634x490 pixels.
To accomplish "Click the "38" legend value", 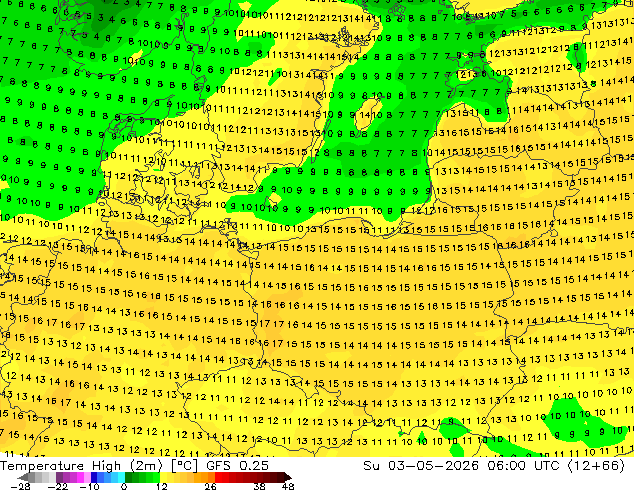I will [260, 486].
